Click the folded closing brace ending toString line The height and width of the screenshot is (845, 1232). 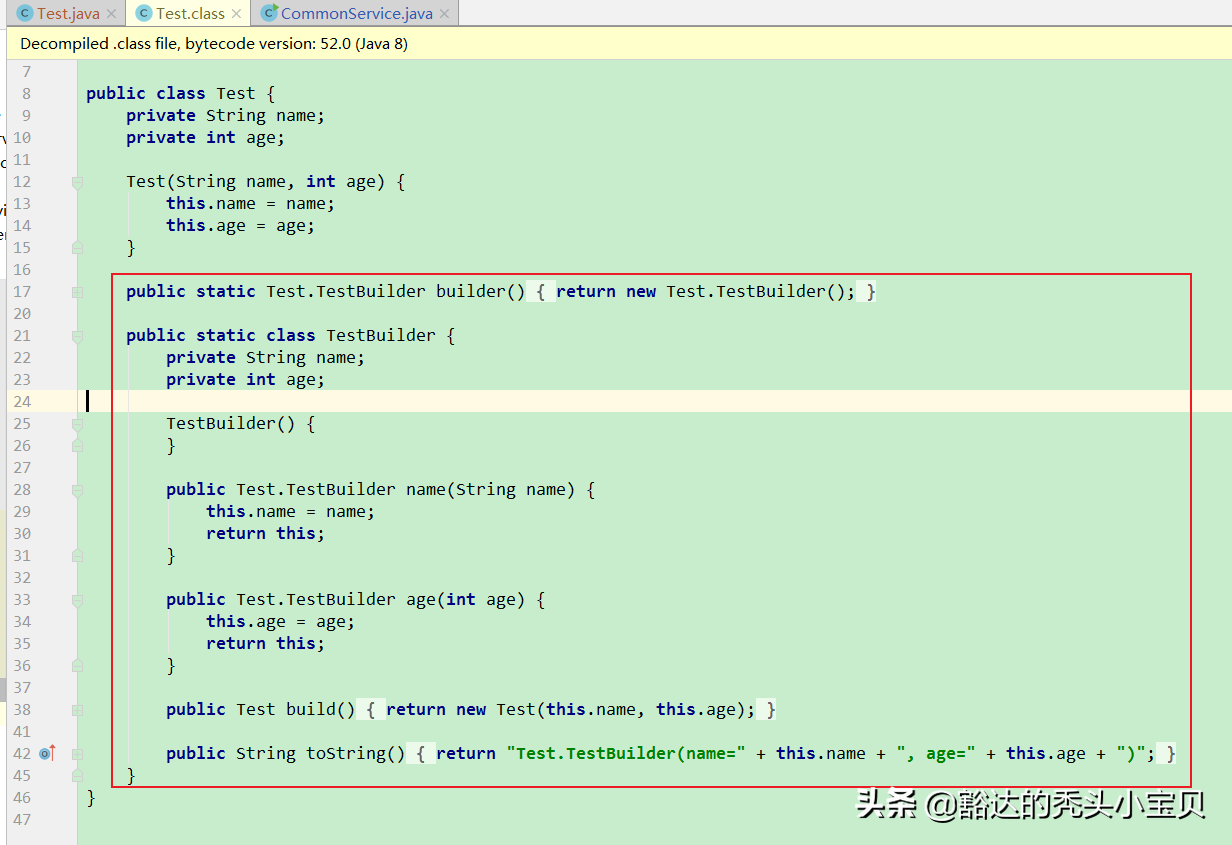click(x=1167, y=754)
